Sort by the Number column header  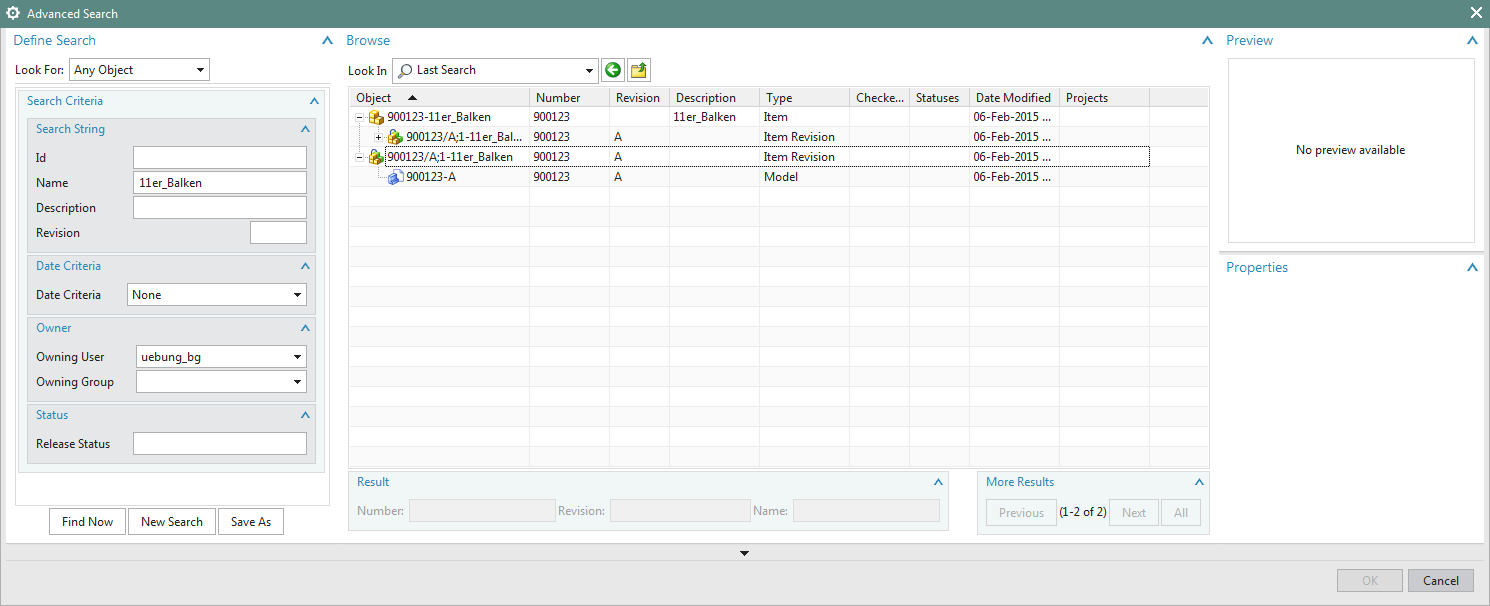pos(569,98)
